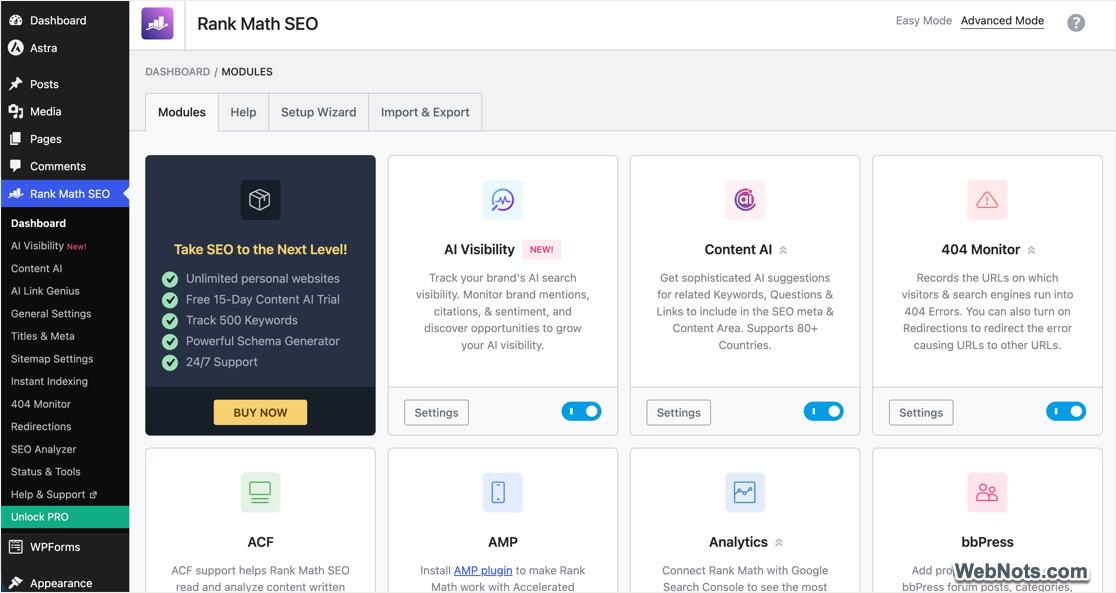Click the WPForms icon in sidebar
Image resolution: width=1116 pixels, height=593 pixels.
tap(16, 547)
